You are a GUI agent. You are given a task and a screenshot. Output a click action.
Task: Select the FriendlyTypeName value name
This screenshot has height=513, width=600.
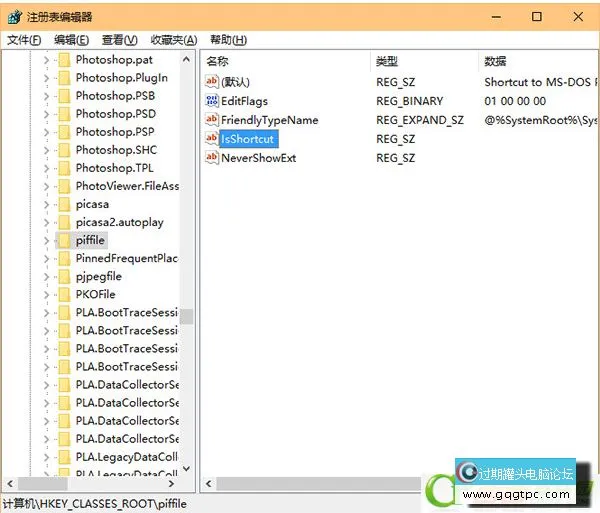[269, 120]
